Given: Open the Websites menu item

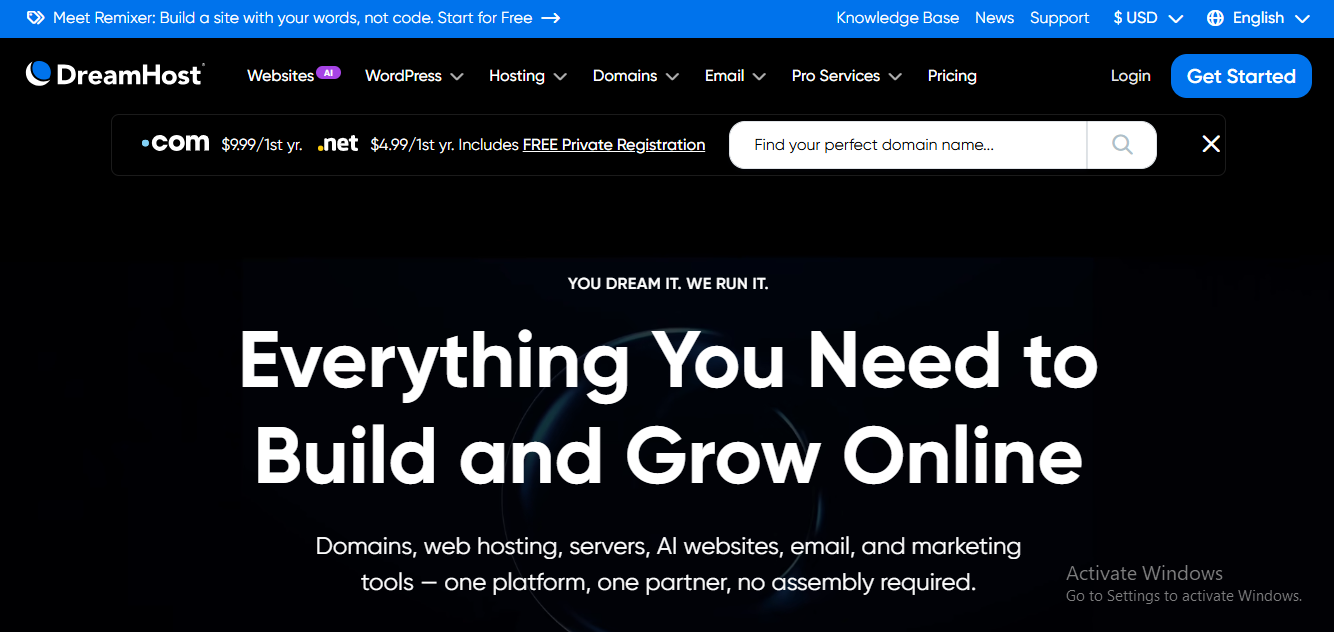Looking at the screenshot, I should [x=281, y=76].
